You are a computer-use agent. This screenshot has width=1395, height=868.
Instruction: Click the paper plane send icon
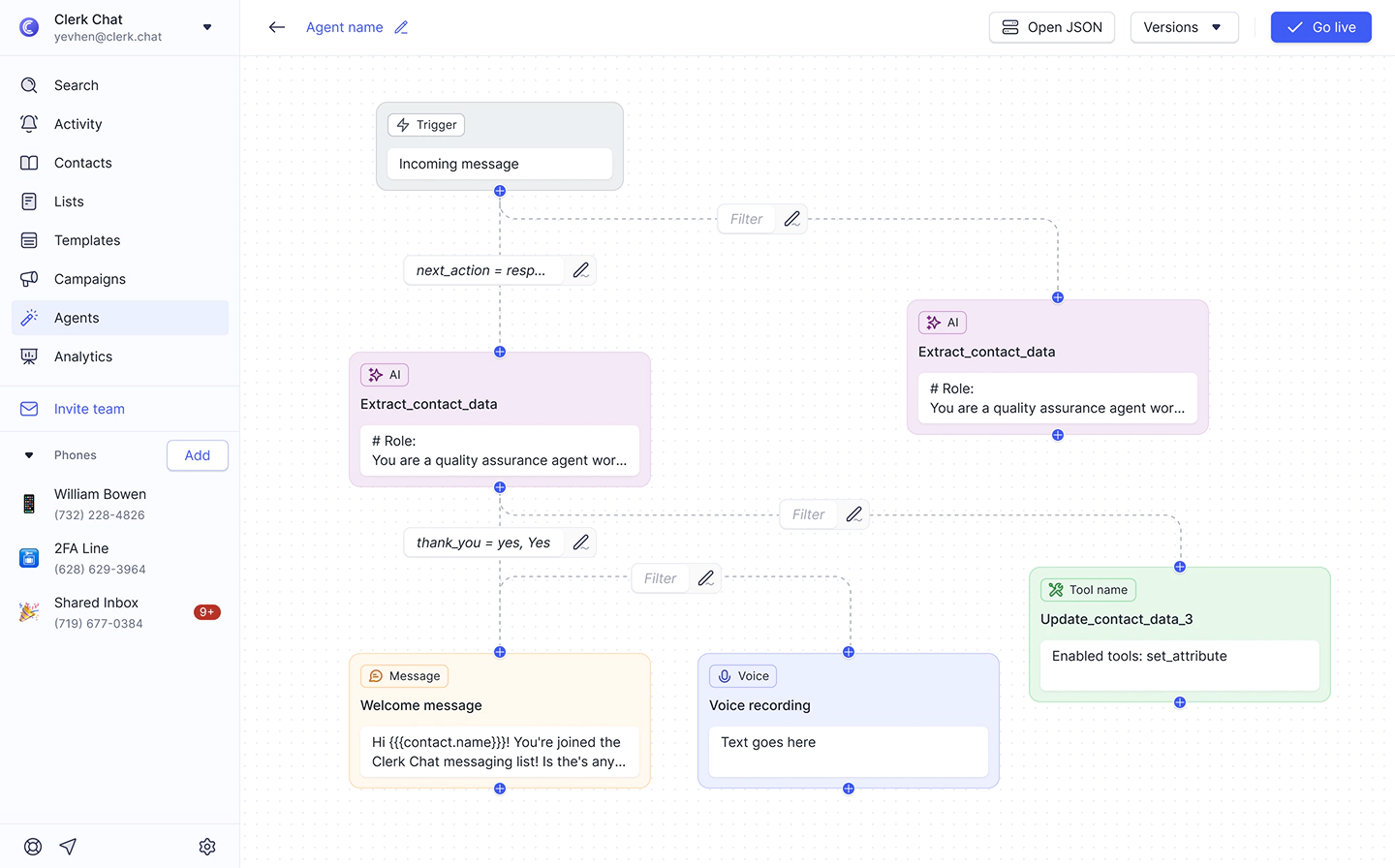68,847
